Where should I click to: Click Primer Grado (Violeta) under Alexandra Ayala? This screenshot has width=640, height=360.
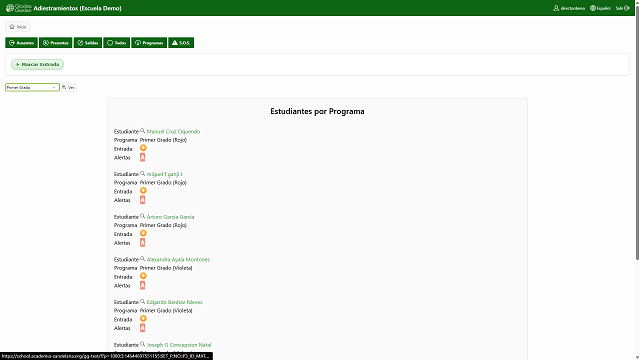(166, 268)
